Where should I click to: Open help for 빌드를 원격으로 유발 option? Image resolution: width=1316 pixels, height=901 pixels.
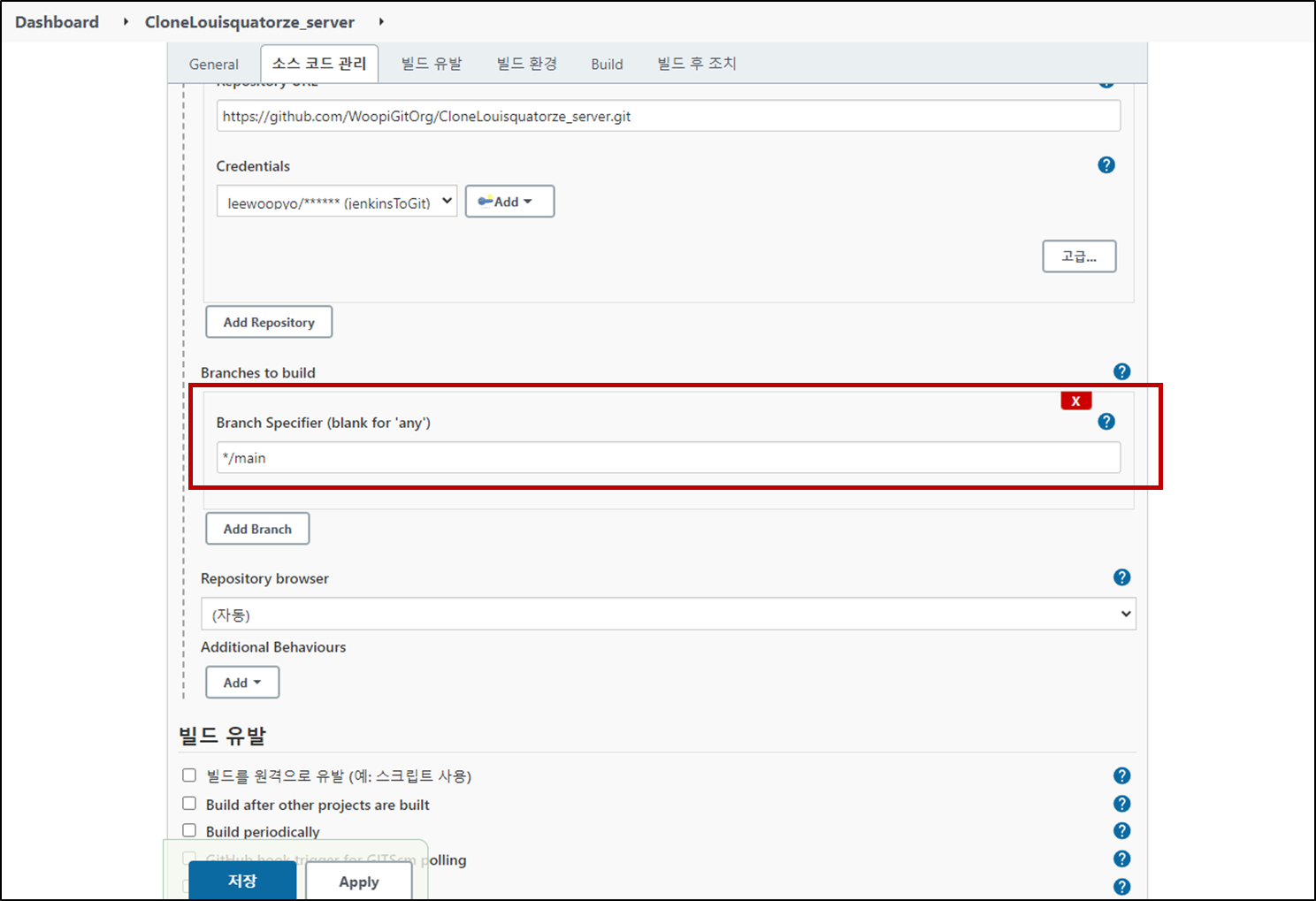[1122, 775]
